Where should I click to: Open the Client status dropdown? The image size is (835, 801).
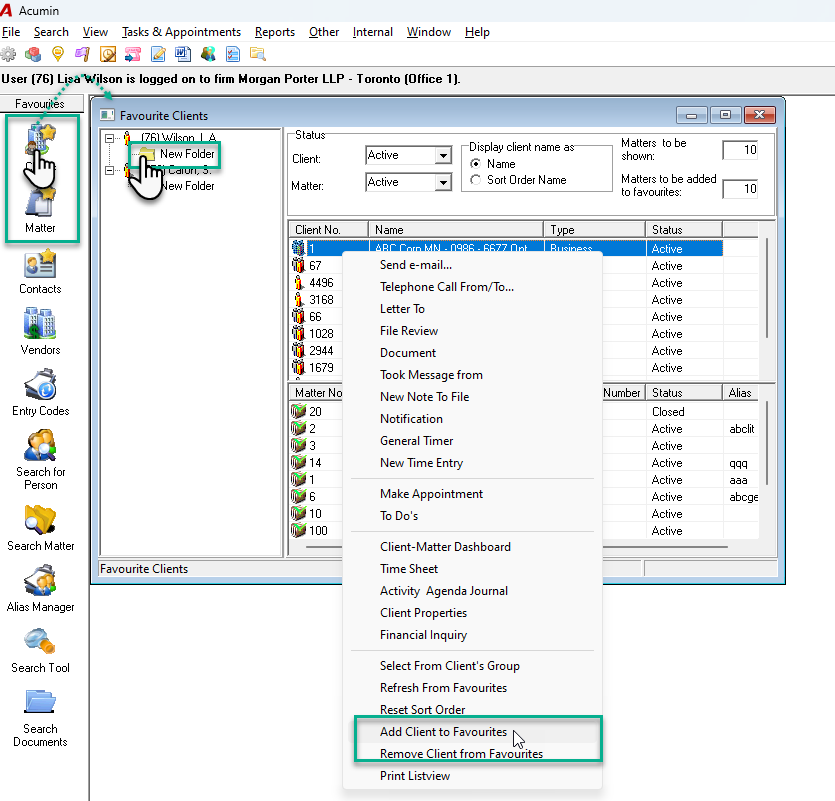tap(443, 156)
